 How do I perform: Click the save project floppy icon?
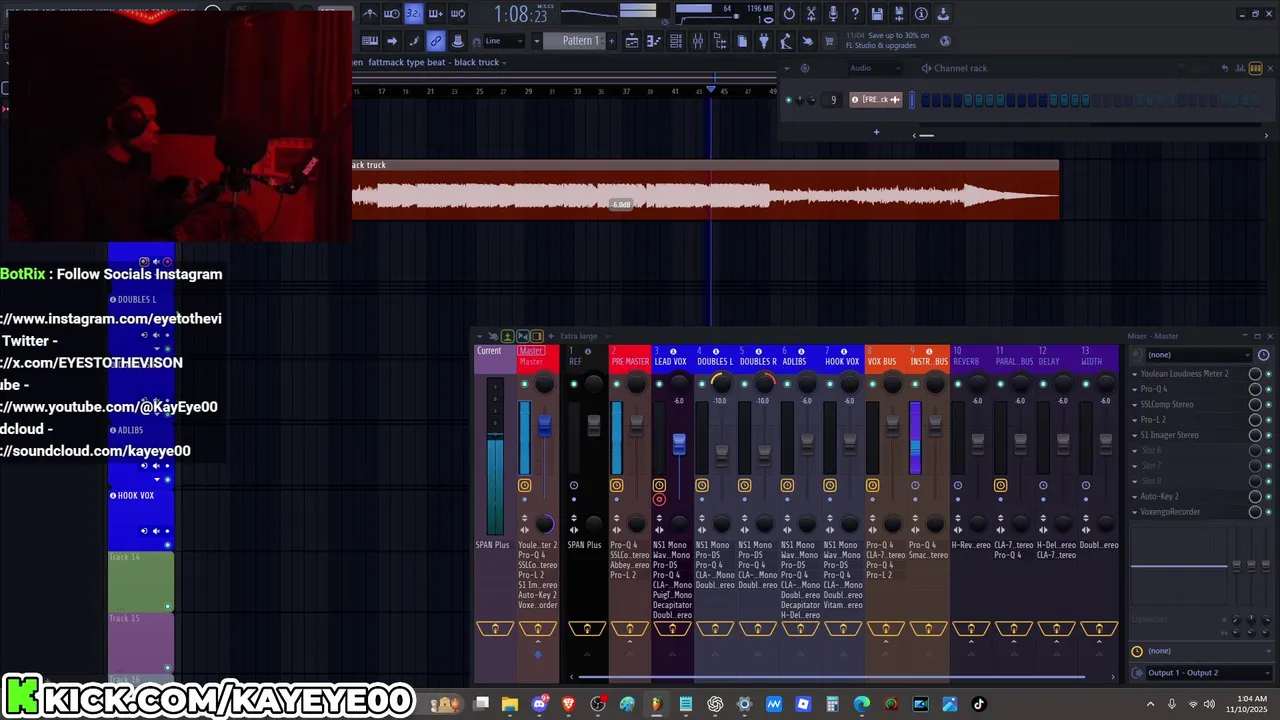point(877,14)
